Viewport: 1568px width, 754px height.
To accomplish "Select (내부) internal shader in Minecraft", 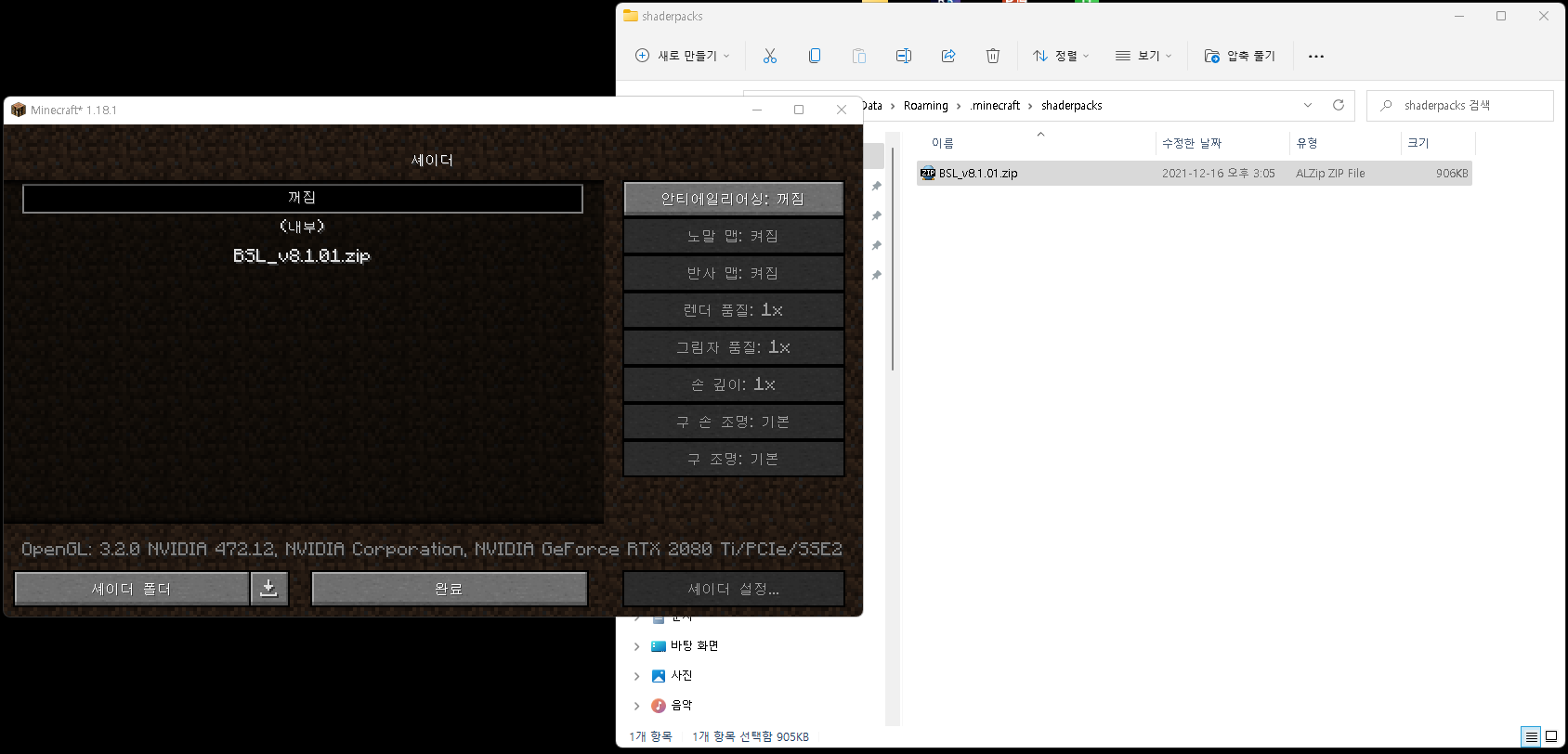I will (x=303, y=227).
